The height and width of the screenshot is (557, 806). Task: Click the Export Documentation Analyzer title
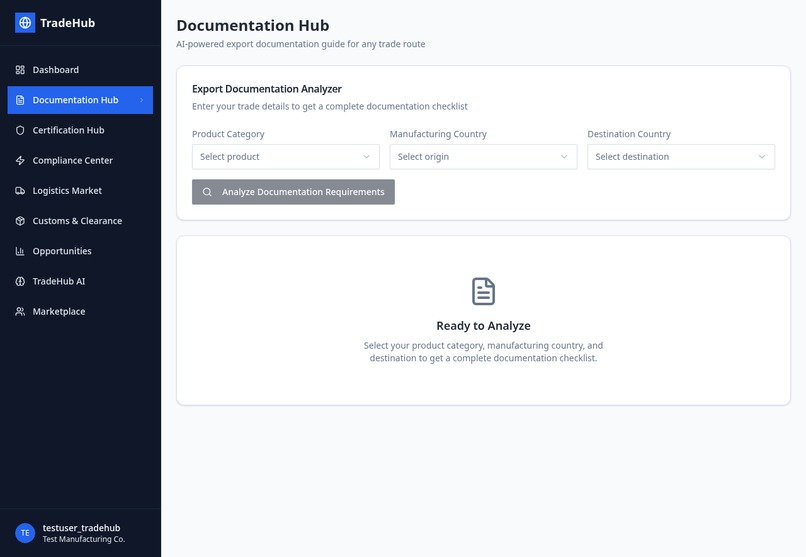coord(267,89)
